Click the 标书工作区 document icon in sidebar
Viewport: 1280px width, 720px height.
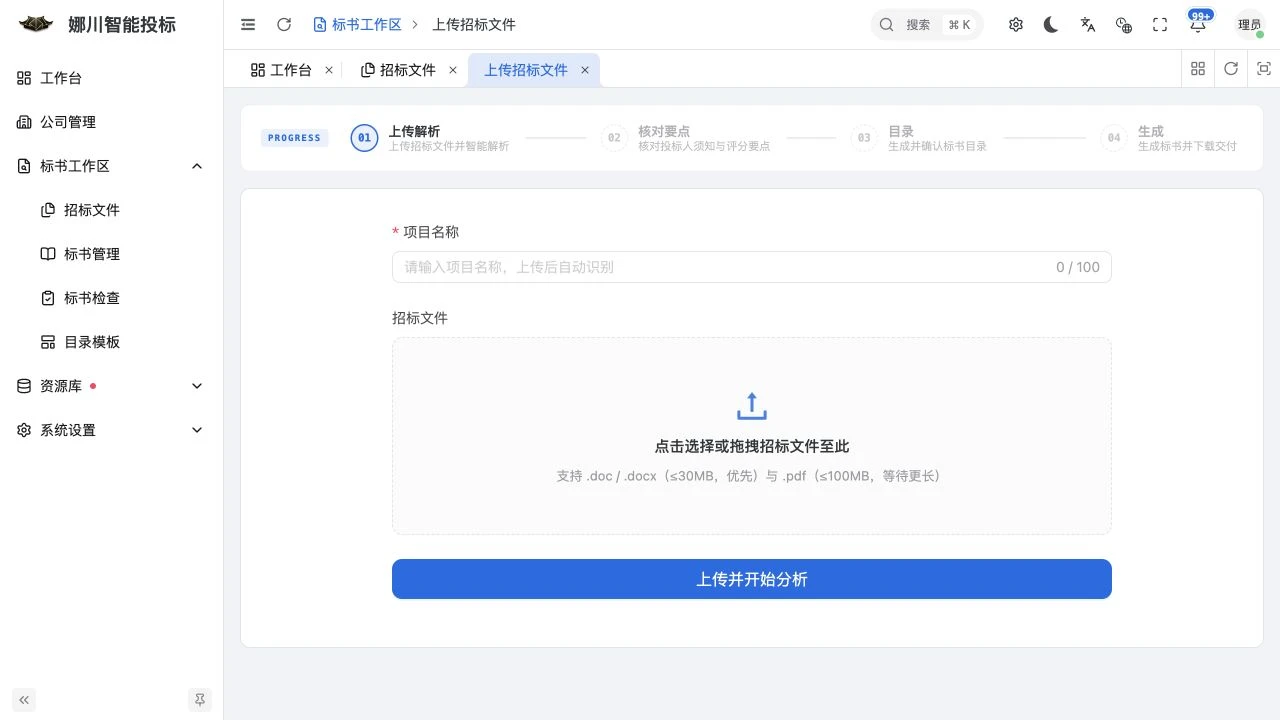pos(24,166)
